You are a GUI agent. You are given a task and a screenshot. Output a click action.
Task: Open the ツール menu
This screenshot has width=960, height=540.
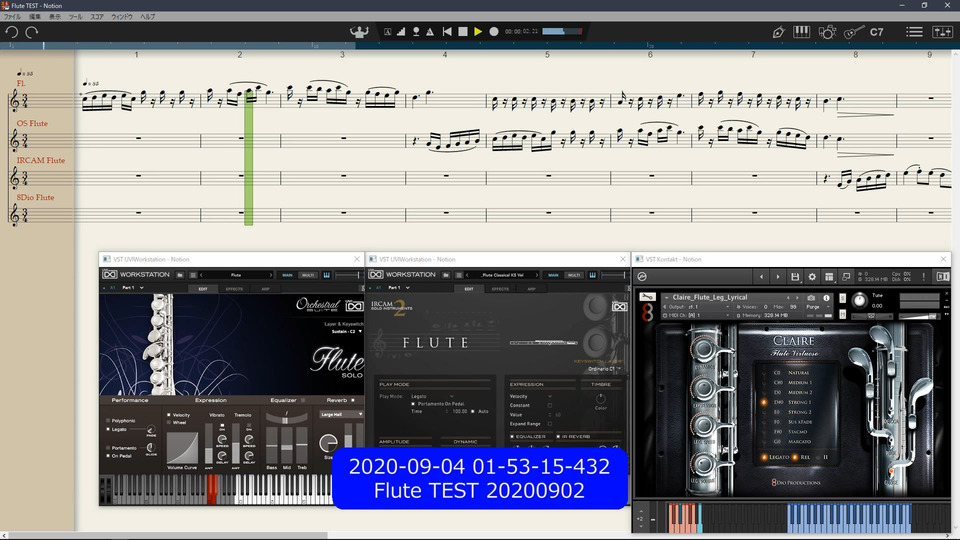click(x=75, y=17)
